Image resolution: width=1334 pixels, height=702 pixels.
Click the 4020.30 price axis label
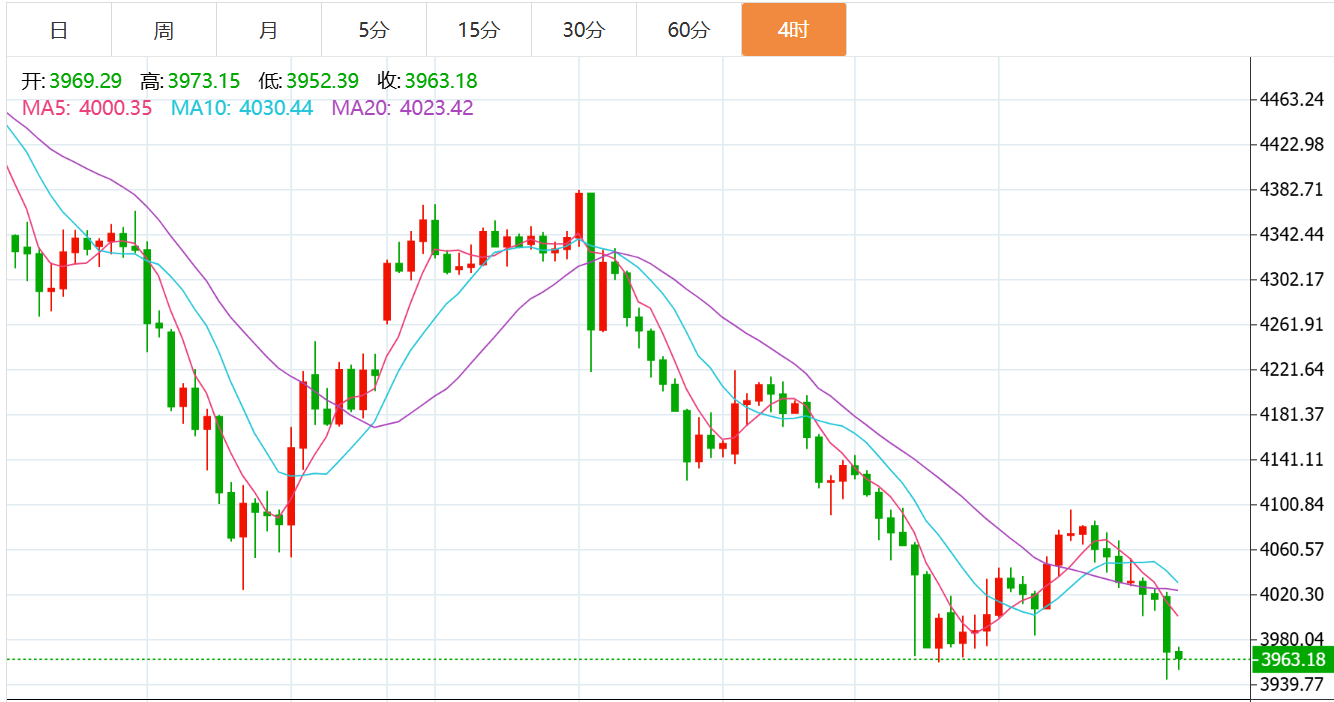coord(1293,594)
